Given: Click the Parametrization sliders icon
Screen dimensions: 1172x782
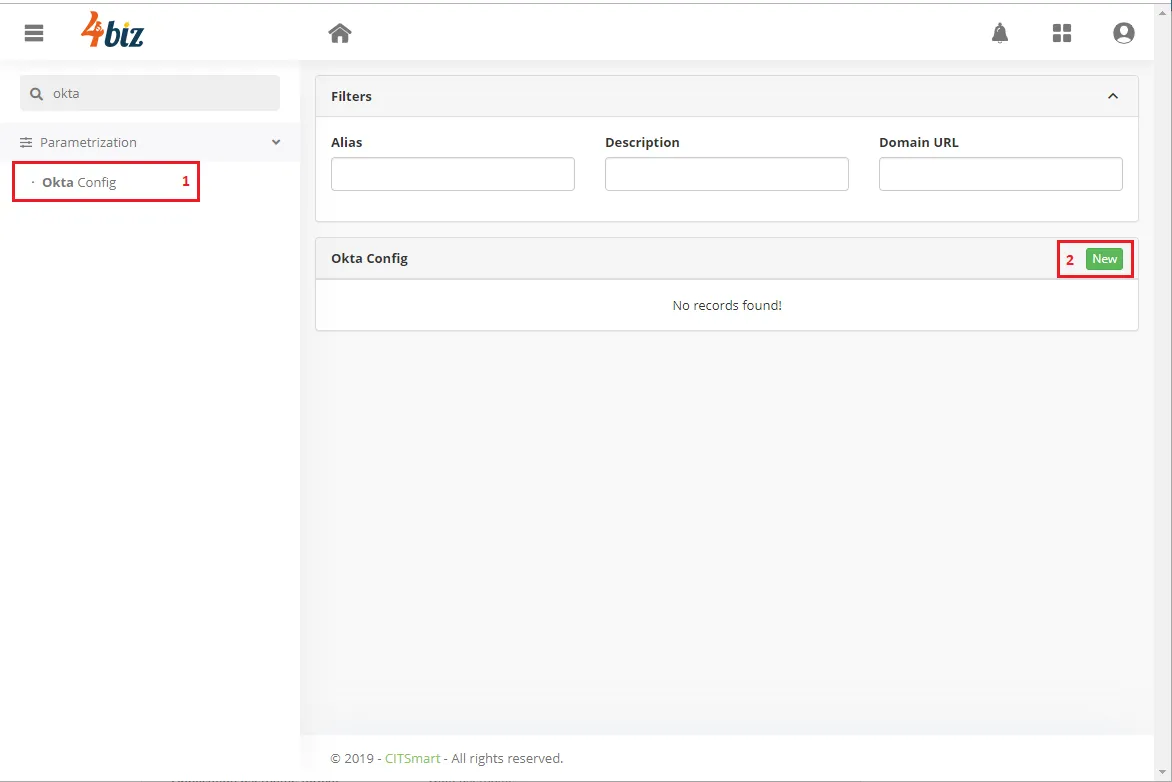Looking at the screenshot, I should [x=26, y=142].
